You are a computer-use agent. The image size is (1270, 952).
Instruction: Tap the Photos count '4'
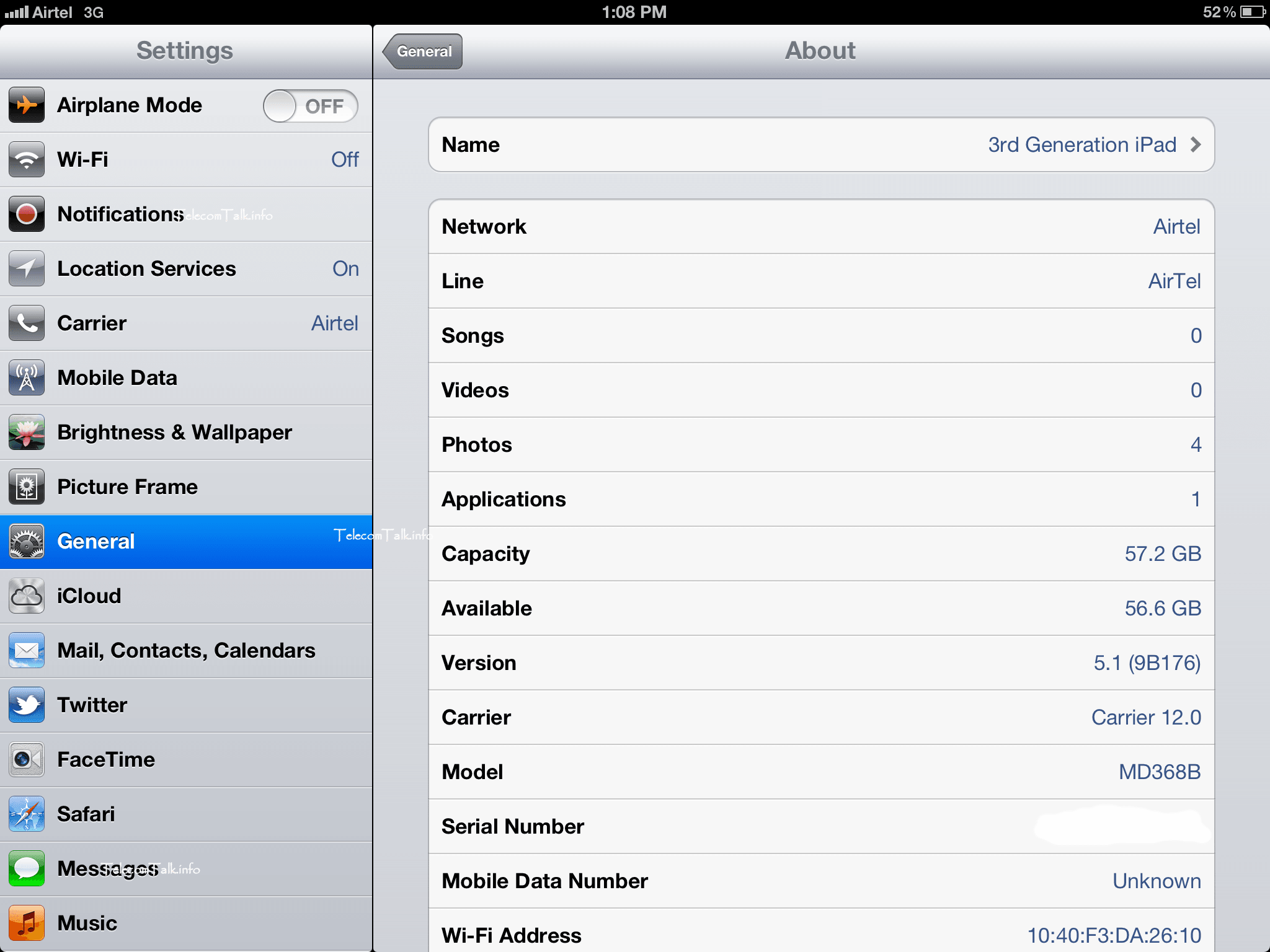[x=1196, y=444]
